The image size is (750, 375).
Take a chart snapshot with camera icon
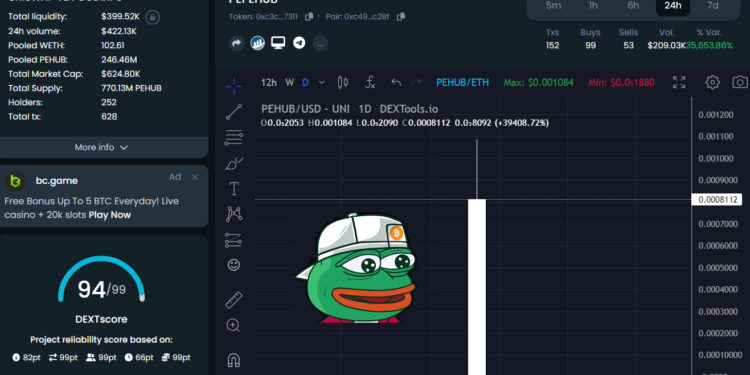pyautogui.click(x=740, y=82)
